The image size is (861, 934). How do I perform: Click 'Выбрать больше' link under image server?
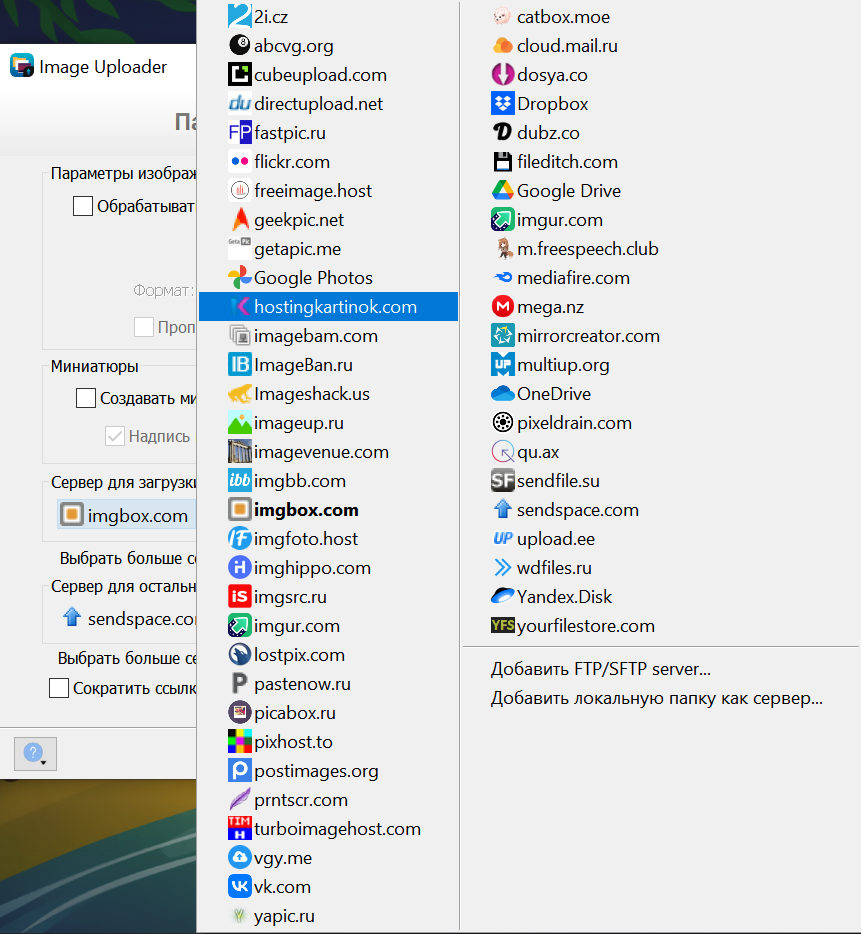(128, 558)
